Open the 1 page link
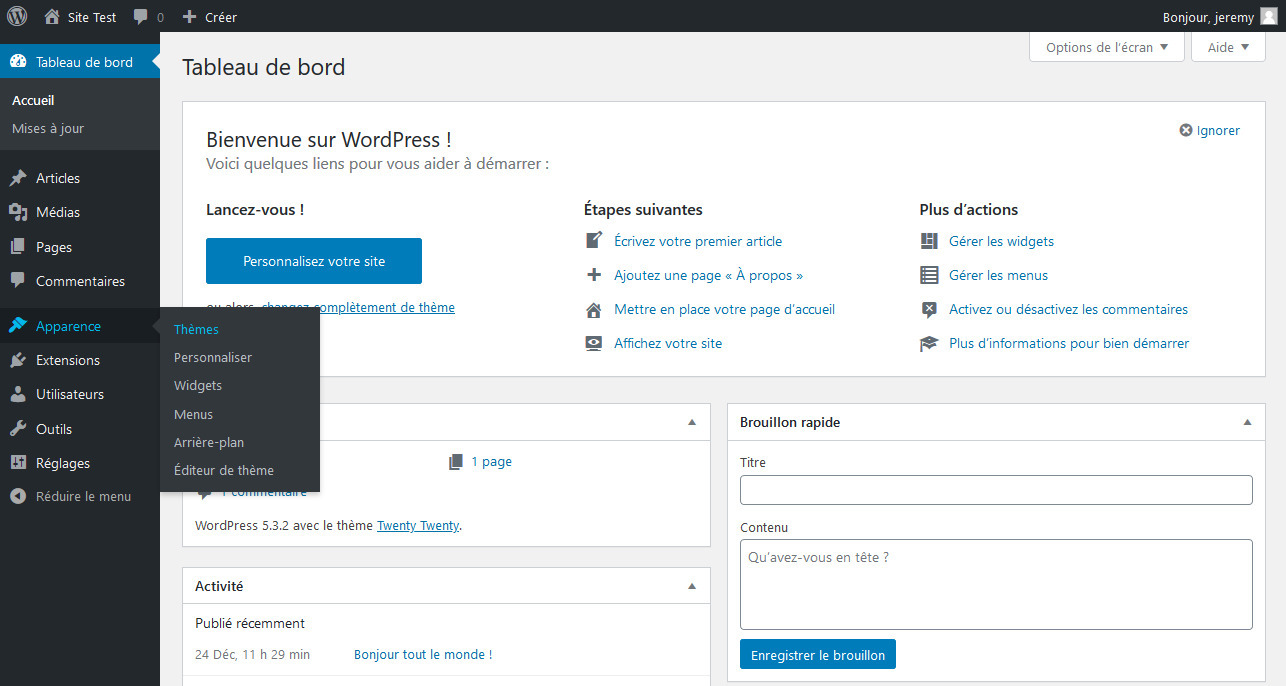1286x686 pixels. [491, 461]
